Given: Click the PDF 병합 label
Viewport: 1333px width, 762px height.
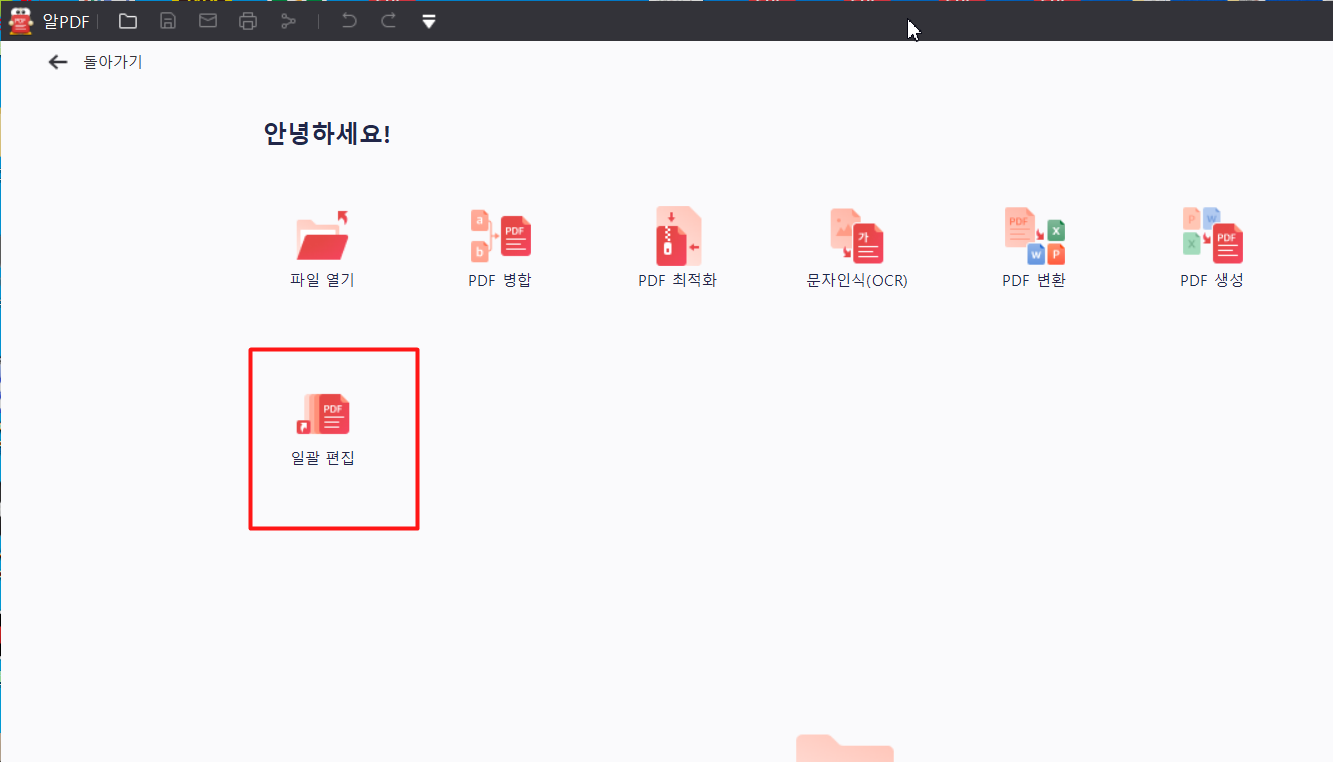Looking at the screenshot, I should click(500, 280).
